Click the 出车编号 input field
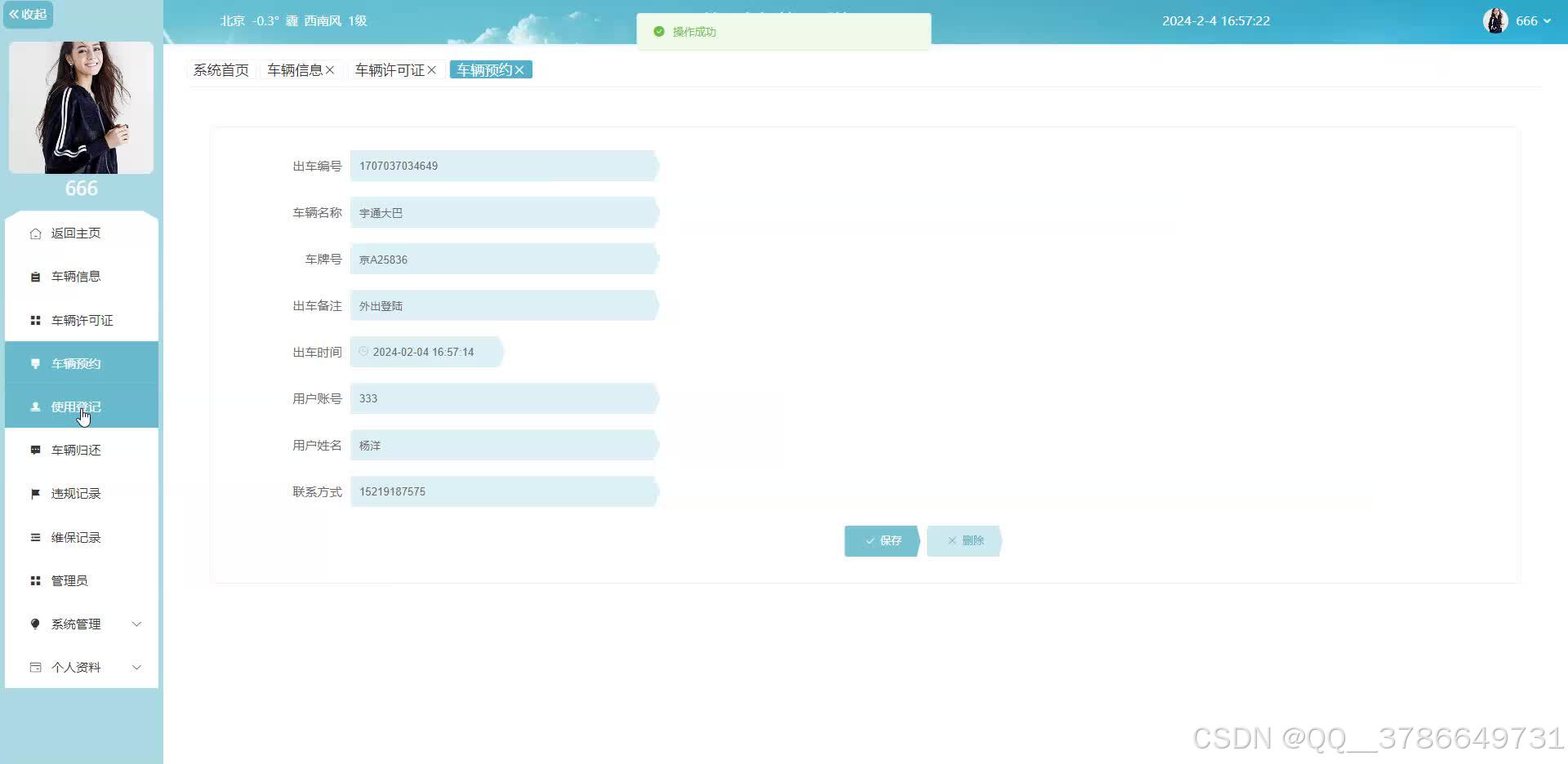Screen dimensions: 1568x764 504,166
